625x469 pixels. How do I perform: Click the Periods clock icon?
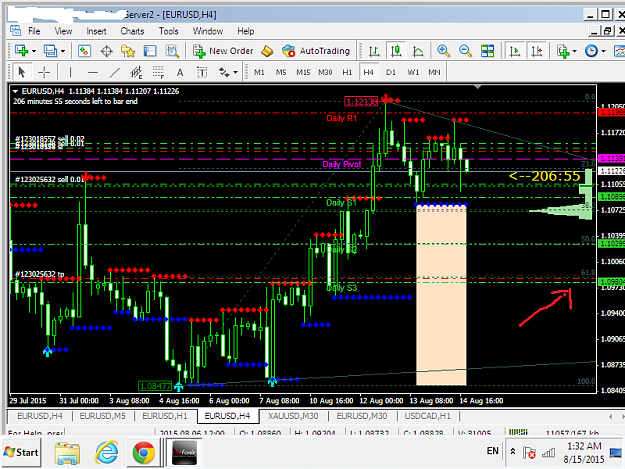[592, 51]
